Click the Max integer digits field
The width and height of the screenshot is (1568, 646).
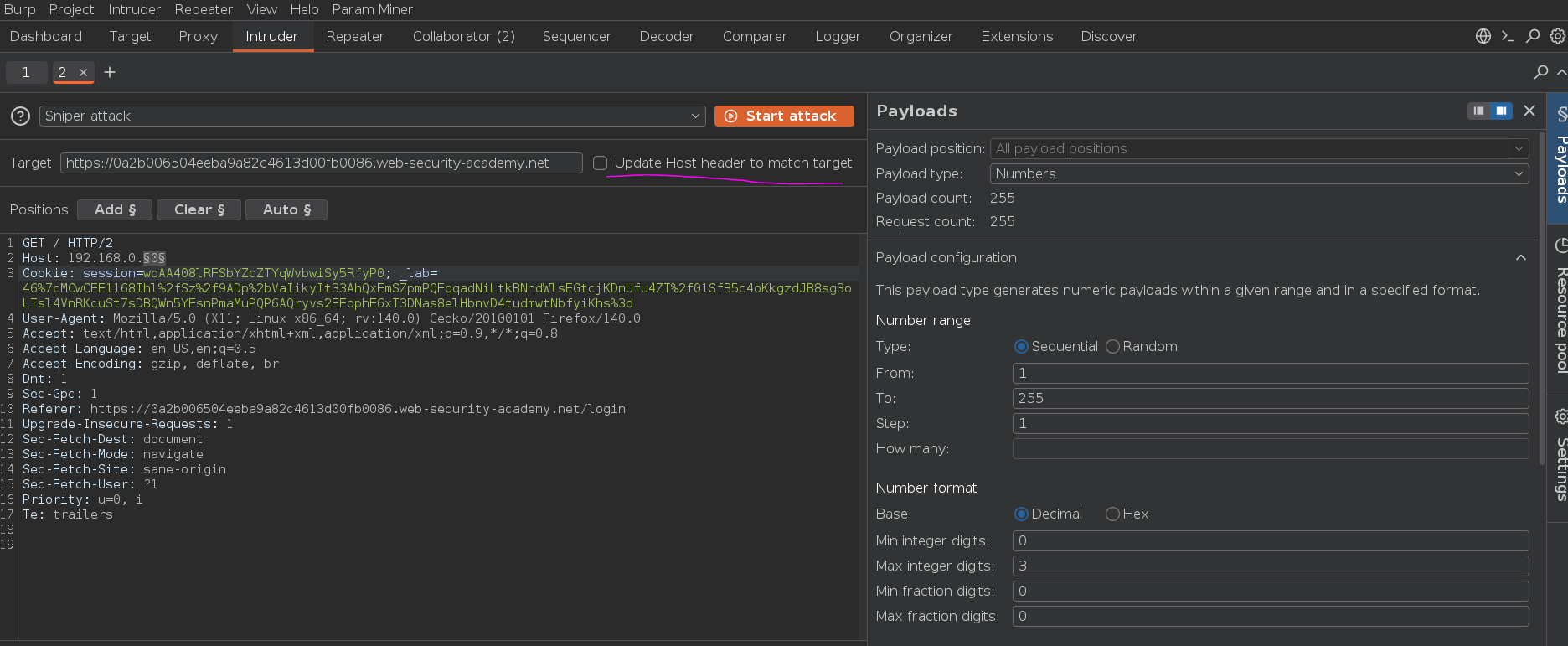[x=1271, y=566]
